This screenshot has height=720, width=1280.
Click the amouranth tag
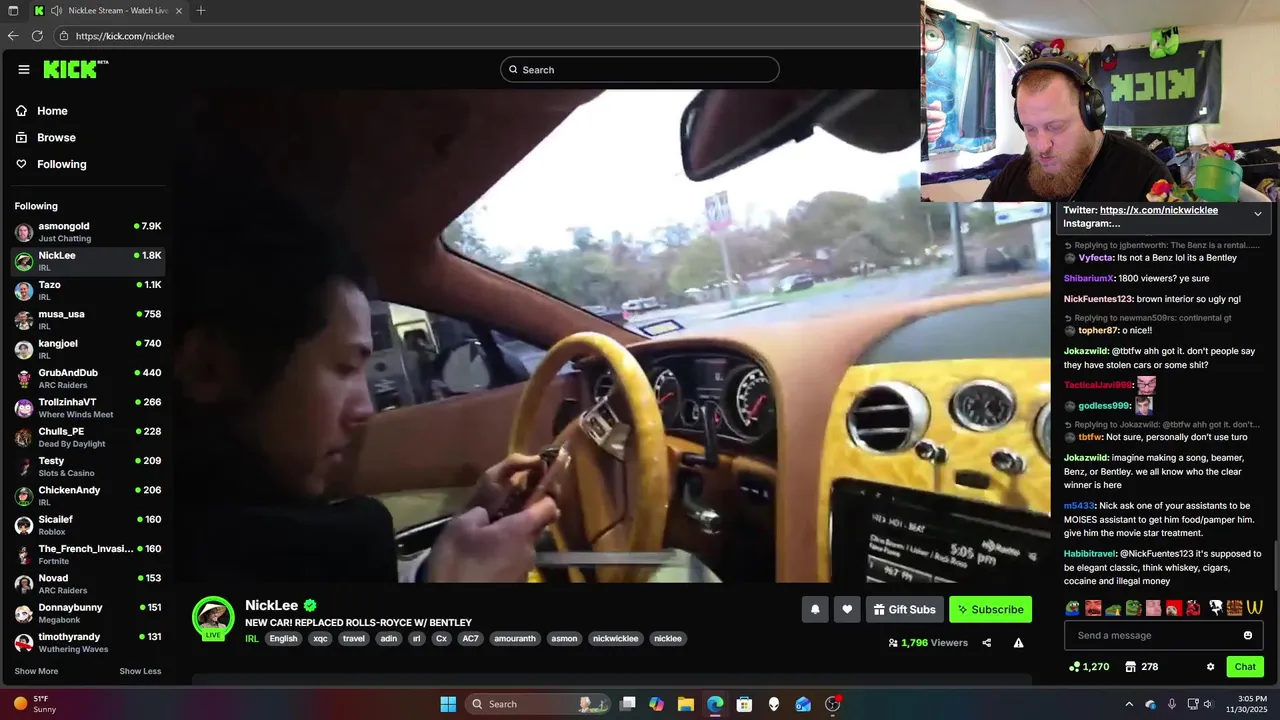tap(516, 638)
